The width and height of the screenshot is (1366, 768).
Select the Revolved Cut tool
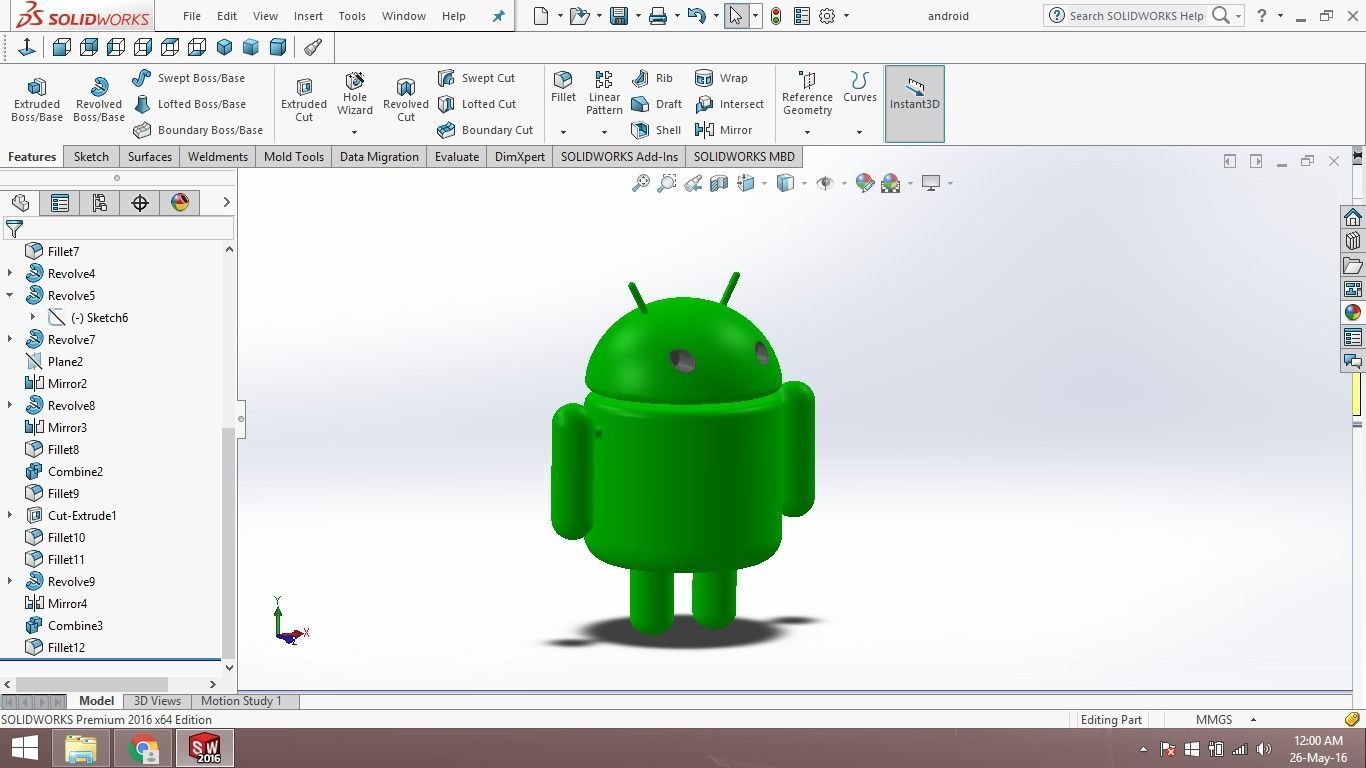click(x=406, y=100)
